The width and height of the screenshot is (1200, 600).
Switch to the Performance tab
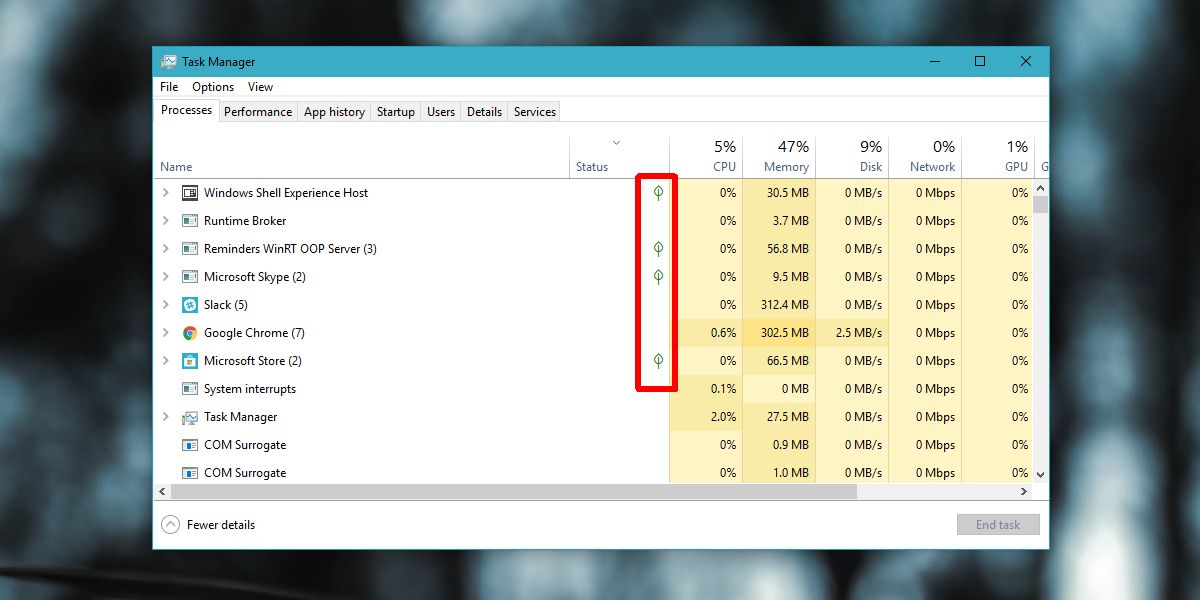pos(258,111)
